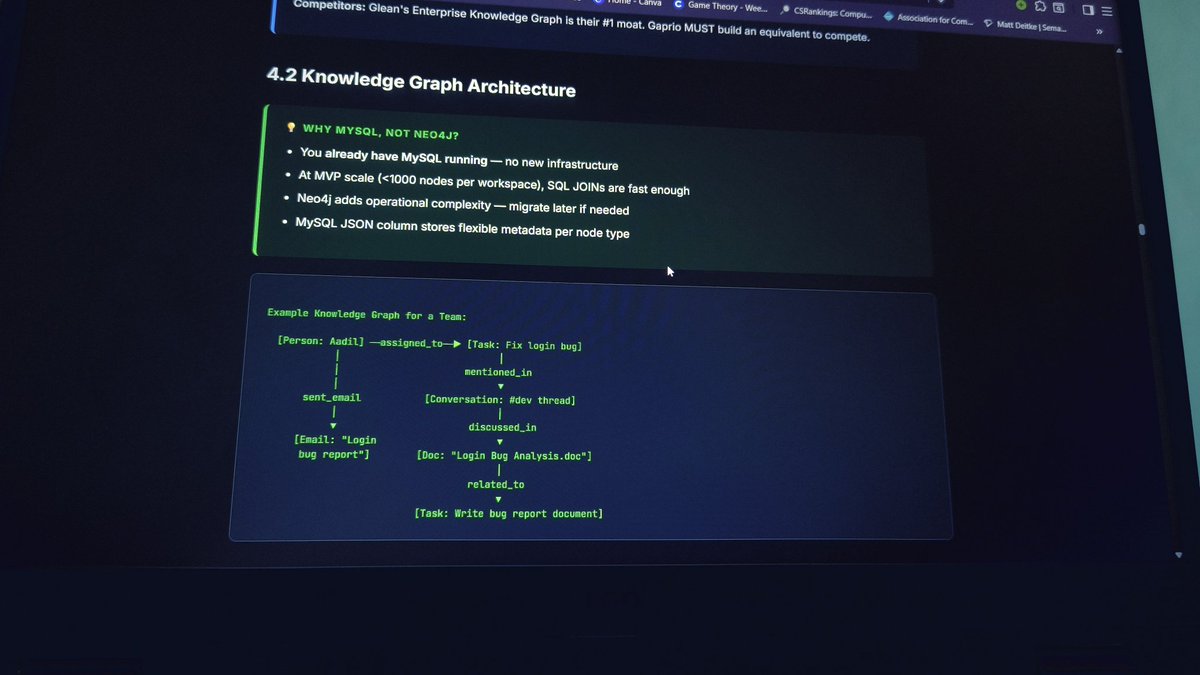This screenshot has width=1200, height=675.
Task: Open the extensions puzzle icon
Action: pos(1040,6)
